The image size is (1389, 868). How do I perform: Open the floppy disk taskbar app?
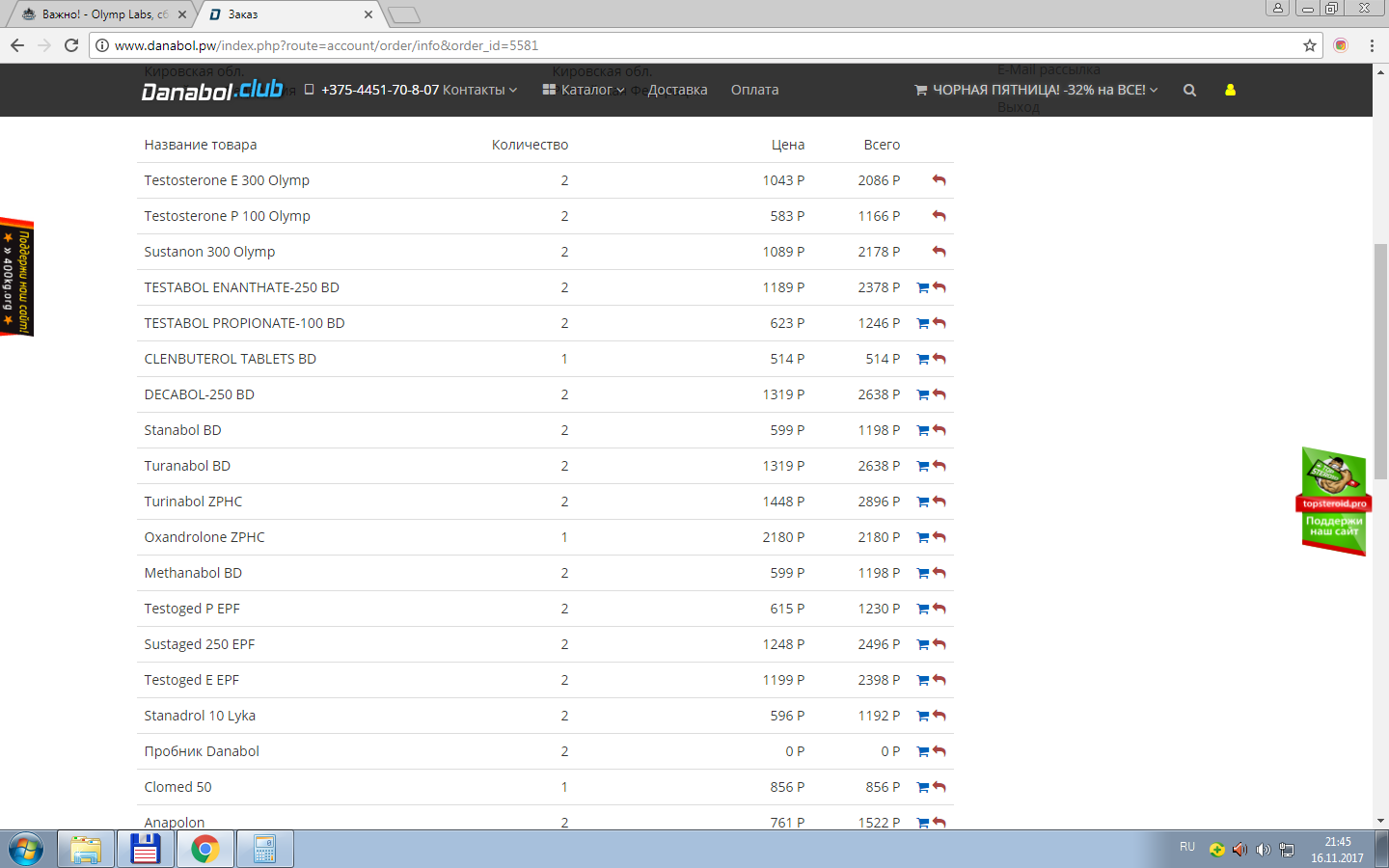(146, 850)
